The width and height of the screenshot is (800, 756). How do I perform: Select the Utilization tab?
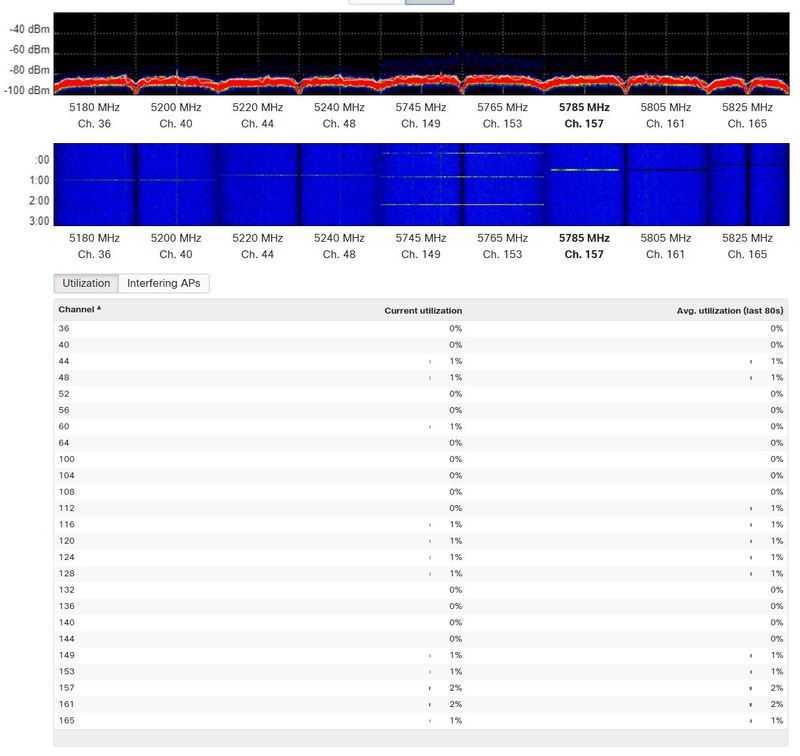[85, 283]
